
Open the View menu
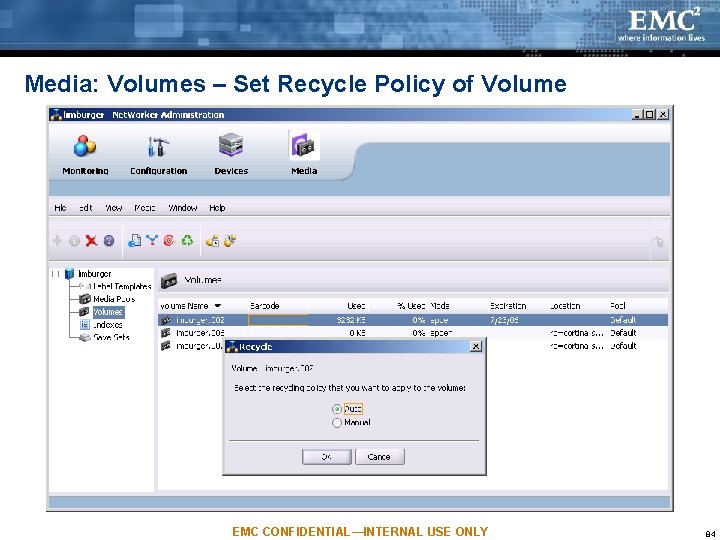(113, 208)
